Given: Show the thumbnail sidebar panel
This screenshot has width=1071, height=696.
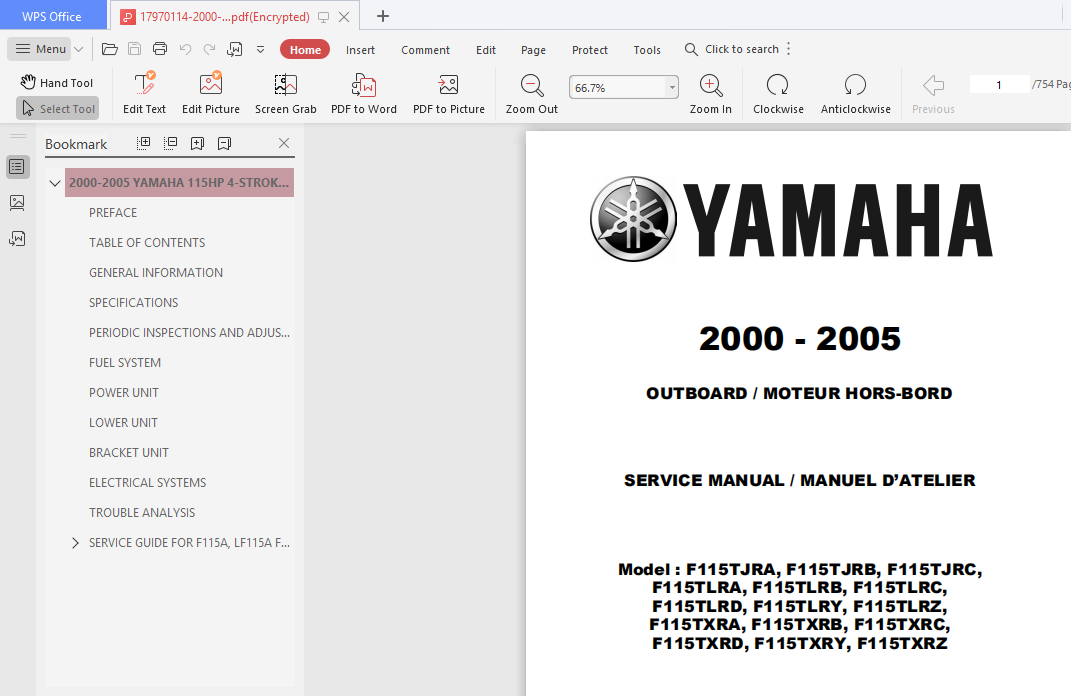Looking at the screenshot, I should click(x=17, y=202).
